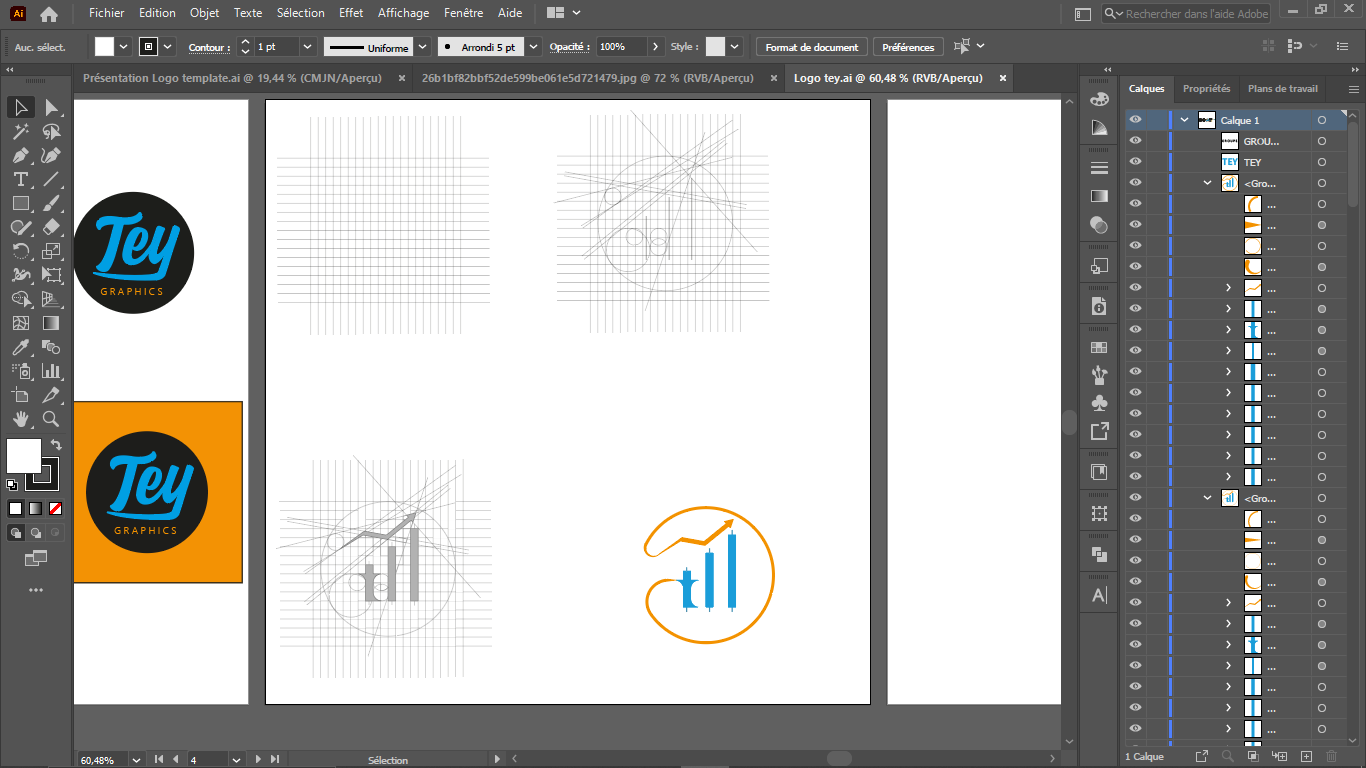Switch to Plans de travail tab
1366x768 pixels.
[1283, 89]
